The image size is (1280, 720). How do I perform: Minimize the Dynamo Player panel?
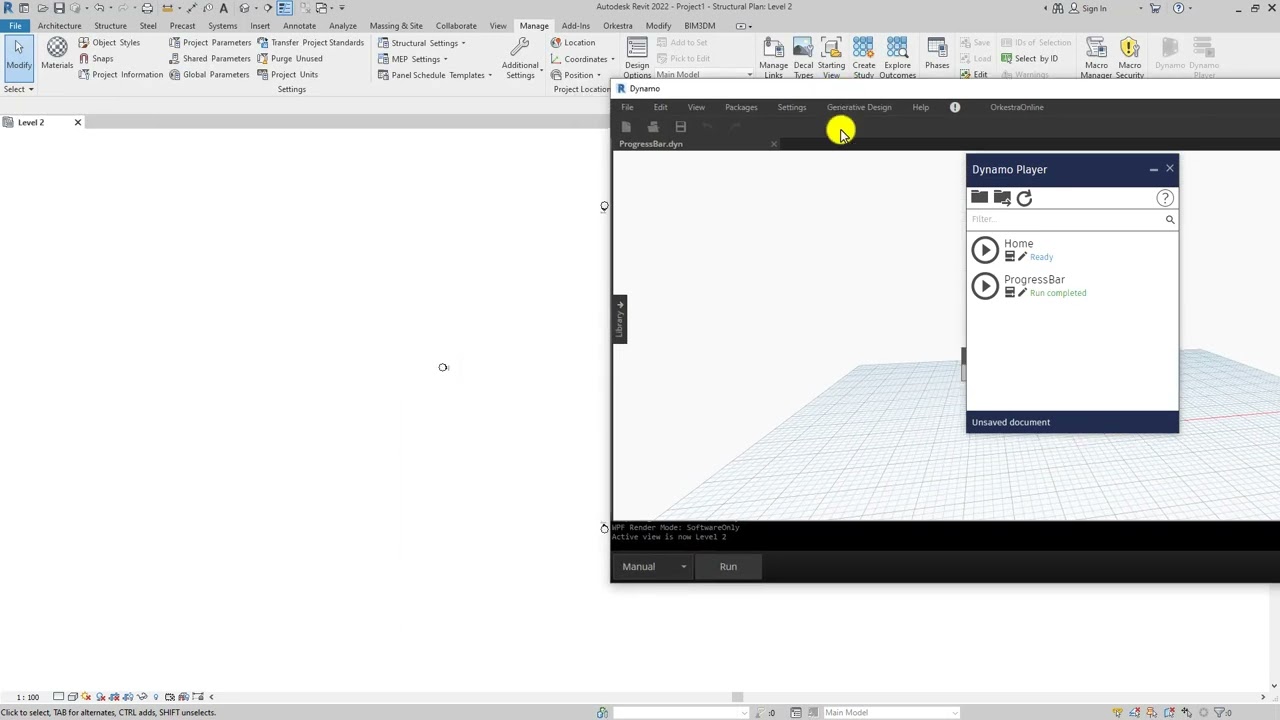pyautogui.click(x=1153, y=169)
